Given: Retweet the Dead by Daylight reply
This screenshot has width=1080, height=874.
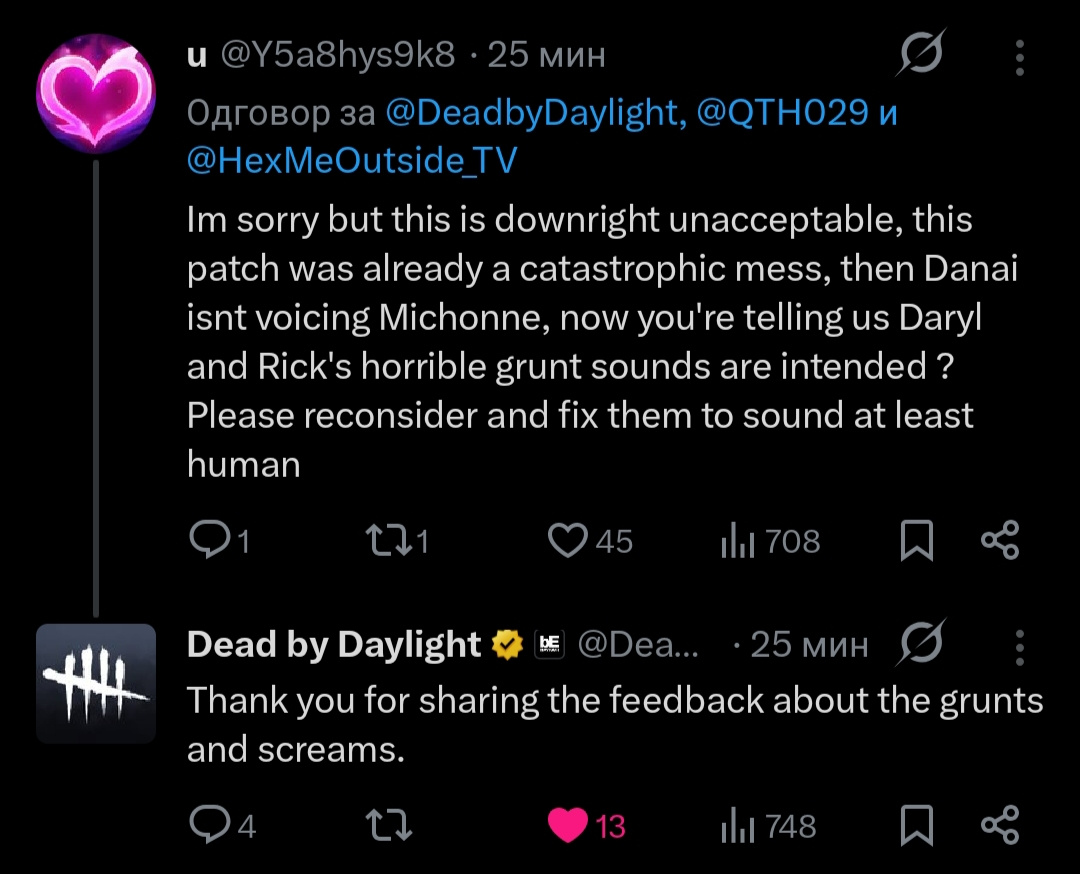Looking at the screenshot, I should [388, 824].
